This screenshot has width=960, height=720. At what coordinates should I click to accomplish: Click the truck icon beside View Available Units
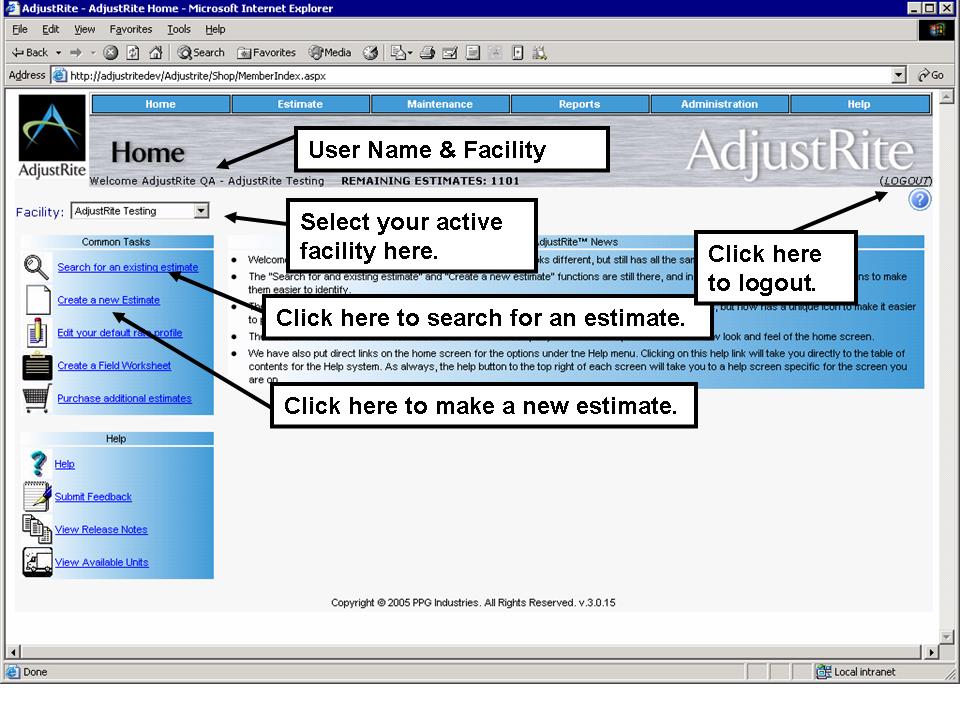37,562
